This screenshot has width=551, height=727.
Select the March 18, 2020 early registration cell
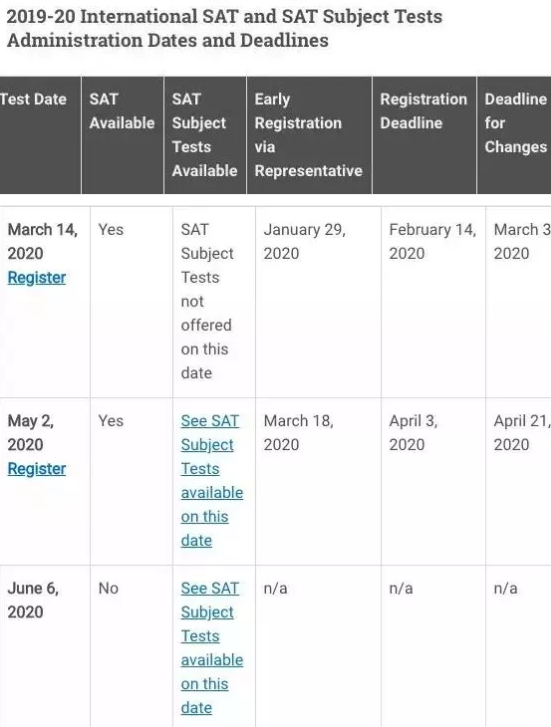point(298,433)
